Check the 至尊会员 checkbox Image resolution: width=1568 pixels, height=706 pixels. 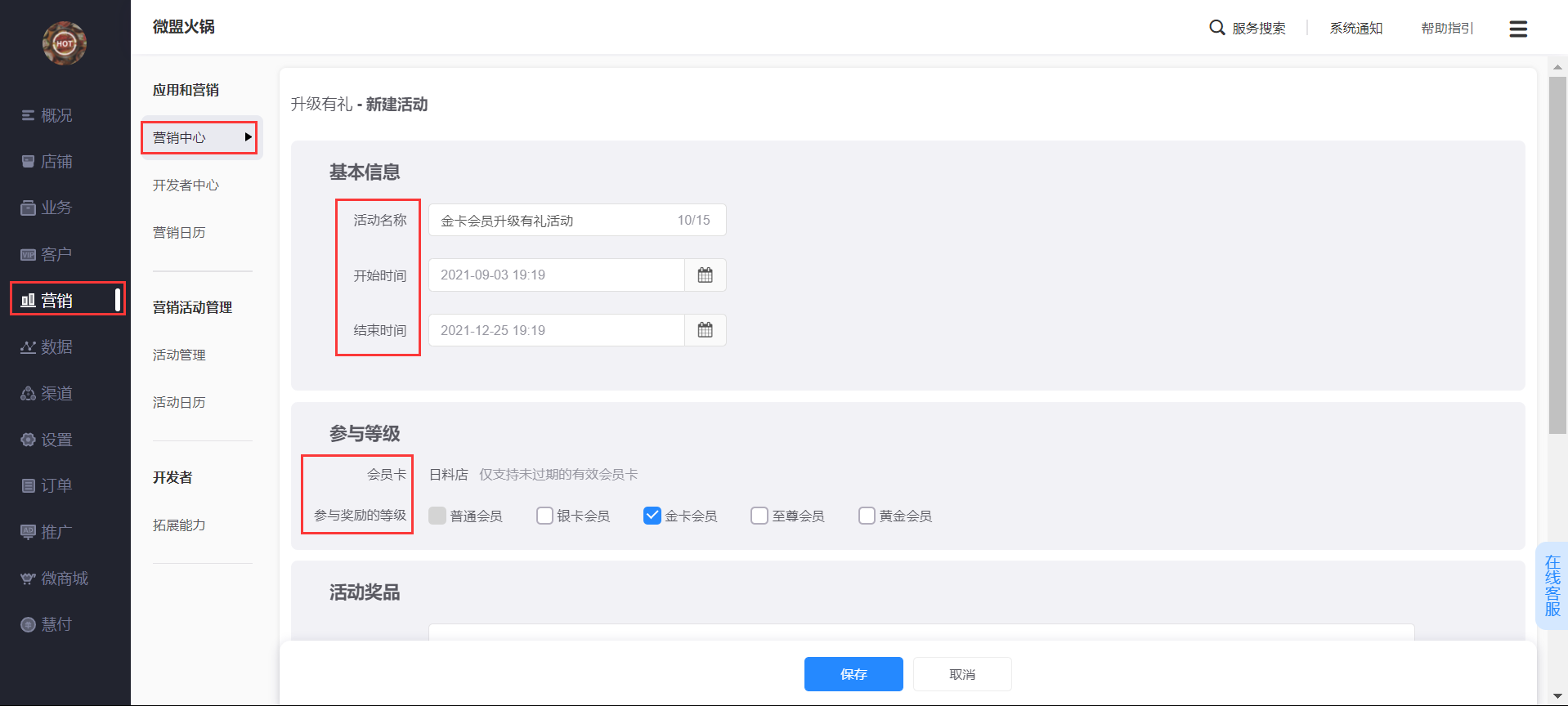pos(759,516)
